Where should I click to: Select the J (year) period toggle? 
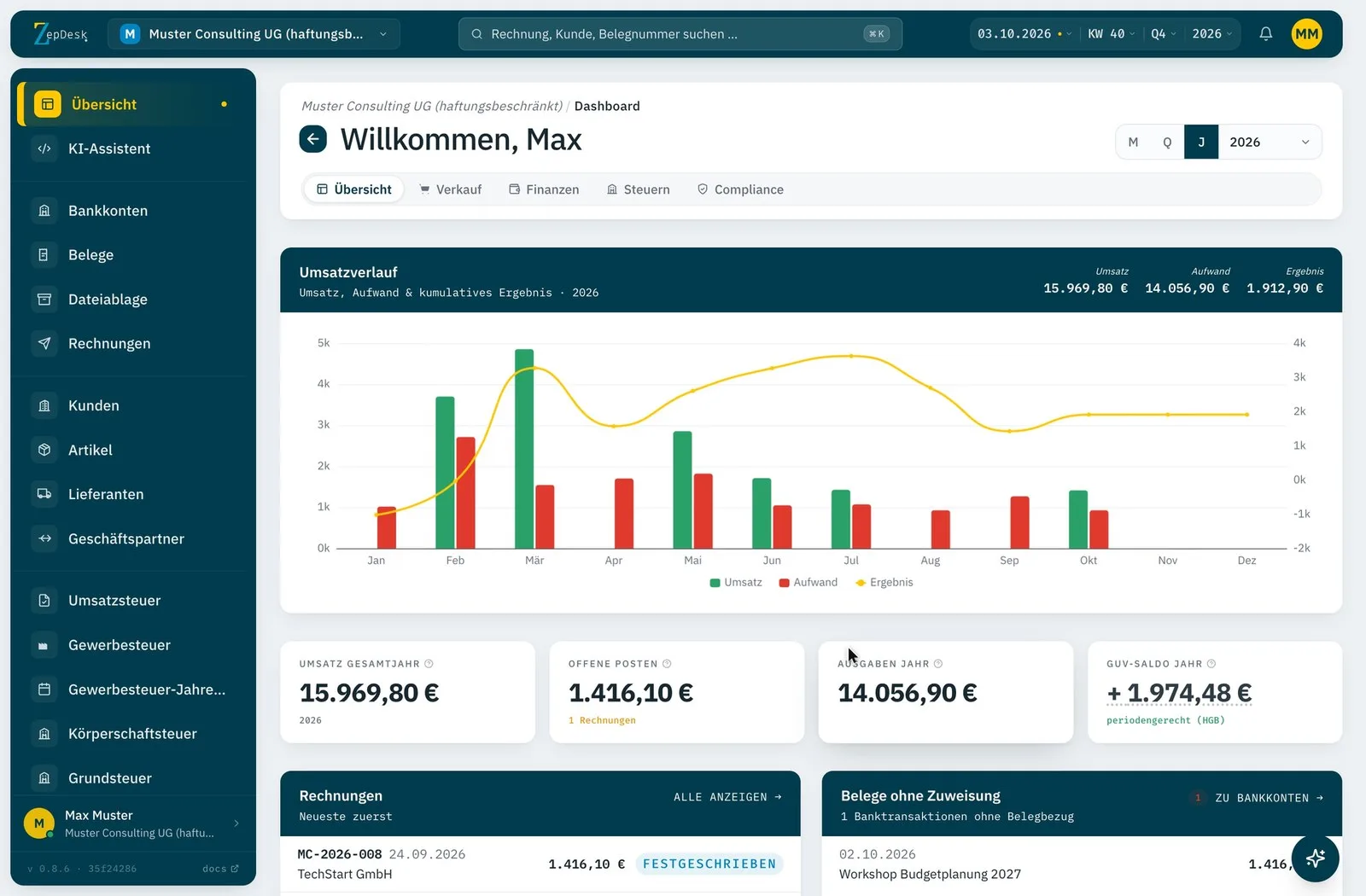click(x=1201, y=143)
